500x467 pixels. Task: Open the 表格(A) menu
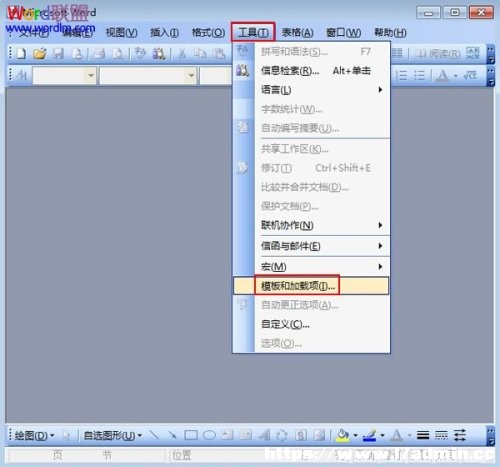297,33
